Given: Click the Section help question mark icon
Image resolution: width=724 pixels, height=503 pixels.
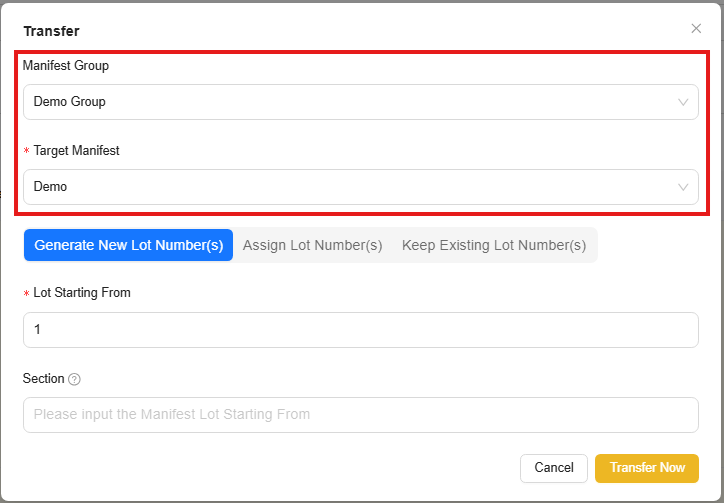Looking at the screenshot, I should tap(75, 379).
